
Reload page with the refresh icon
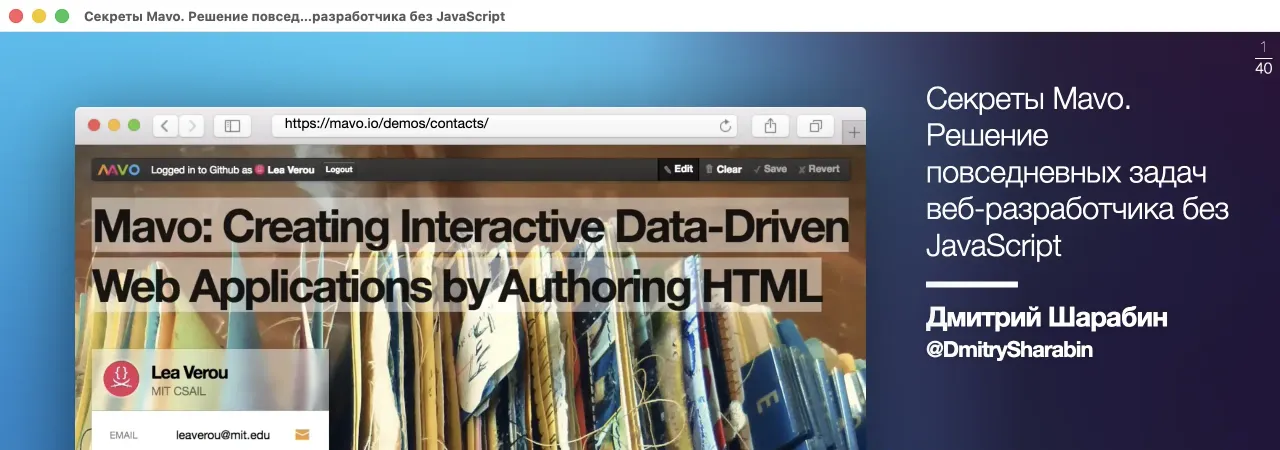[726, 126]
